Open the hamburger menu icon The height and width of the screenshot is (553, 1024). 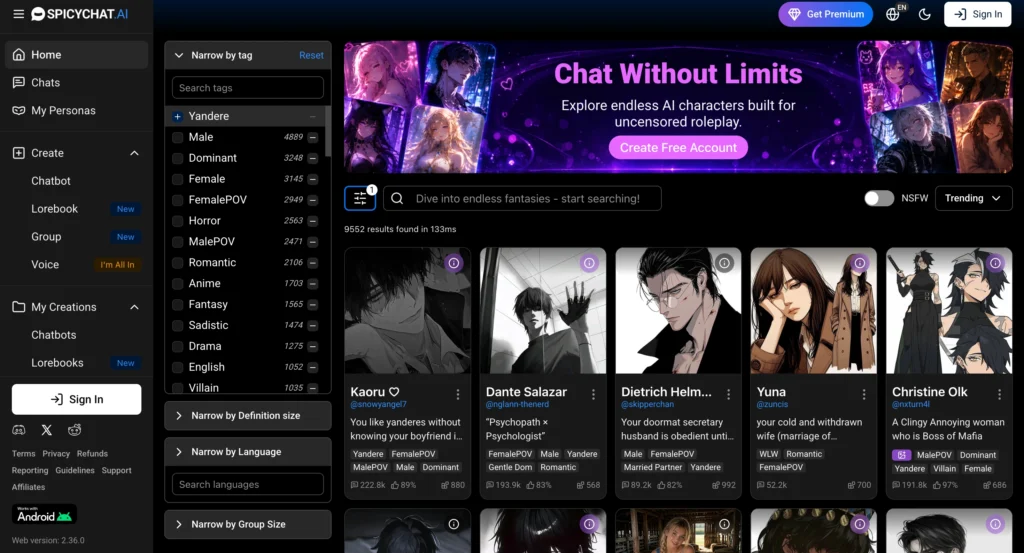pyautogui.click(x=18, y=14)
